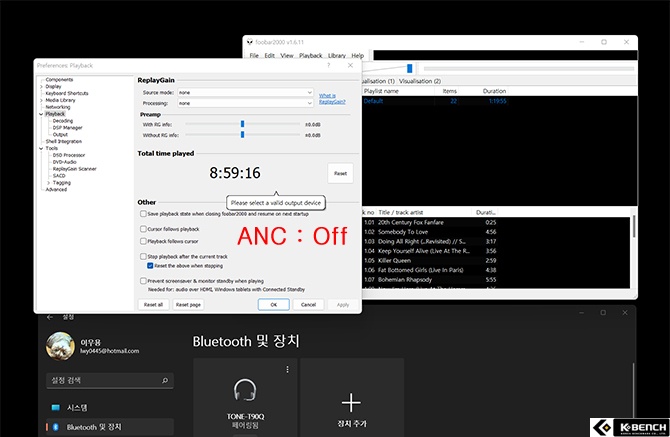Select DSD Processor under Tools
Viewport: 670px width, 437px height.
coord(69,155)
